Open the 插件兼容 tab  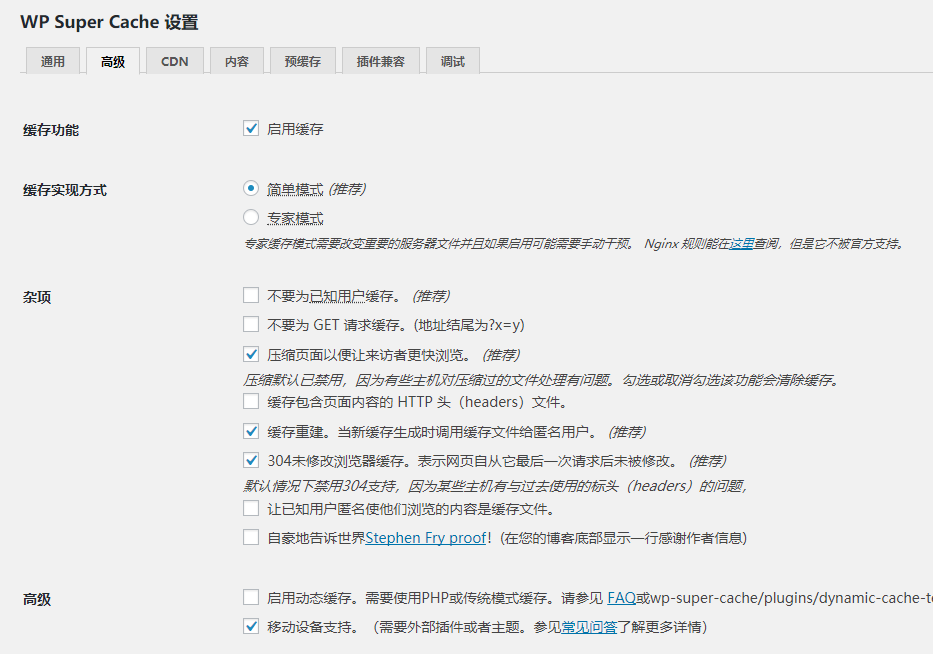[x=381, y=61]
